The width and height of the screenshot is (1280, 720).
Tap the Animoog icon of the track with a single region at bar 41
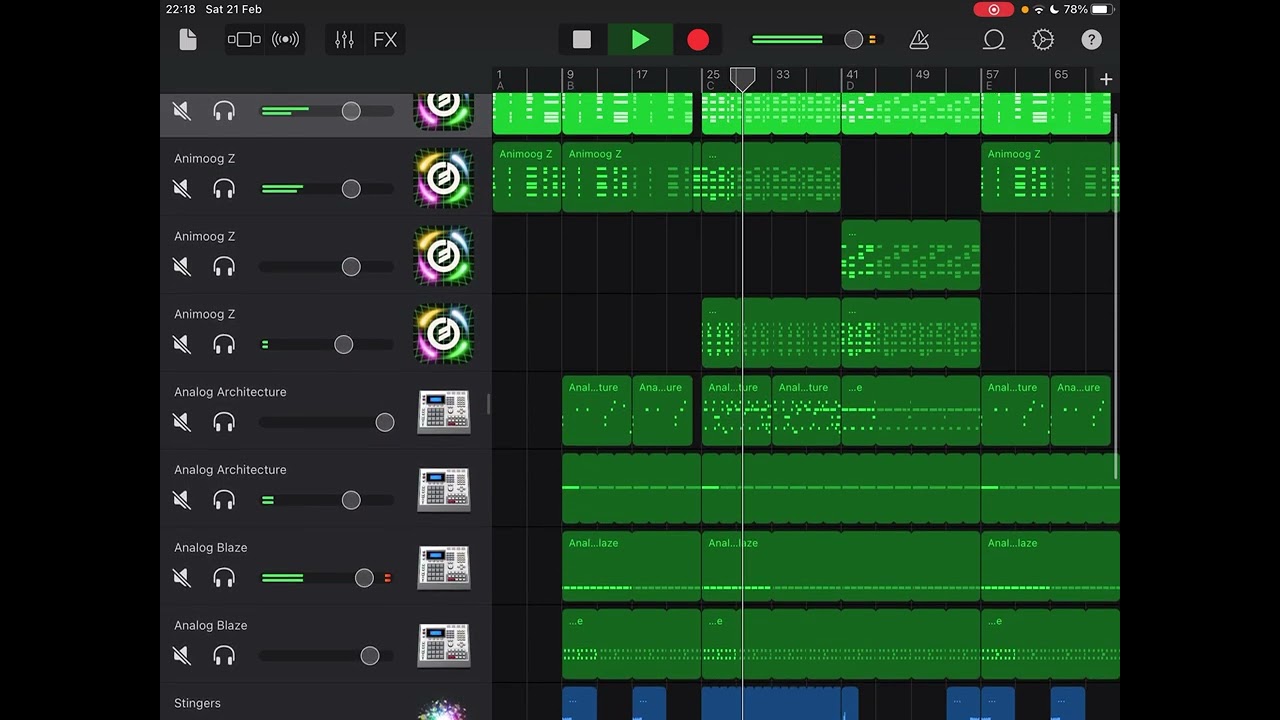(x=443, y=256)
